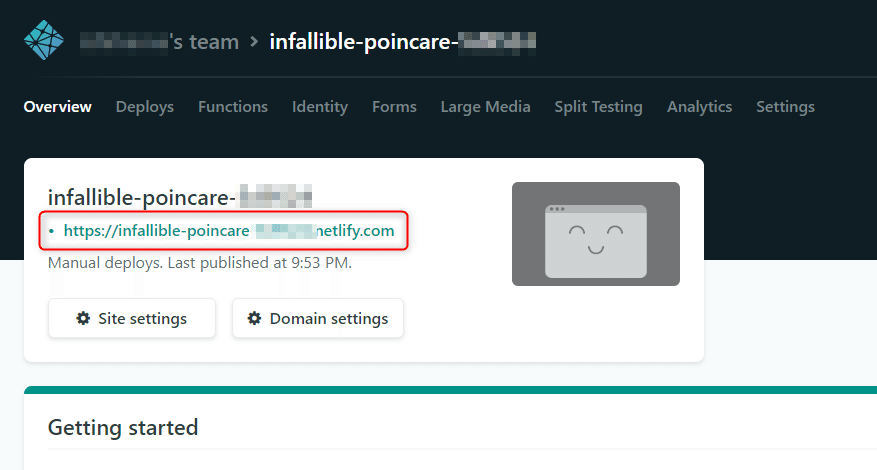This screenshot has height=470, width=877.
Task: Open the Functions tab
Action: 233,107
